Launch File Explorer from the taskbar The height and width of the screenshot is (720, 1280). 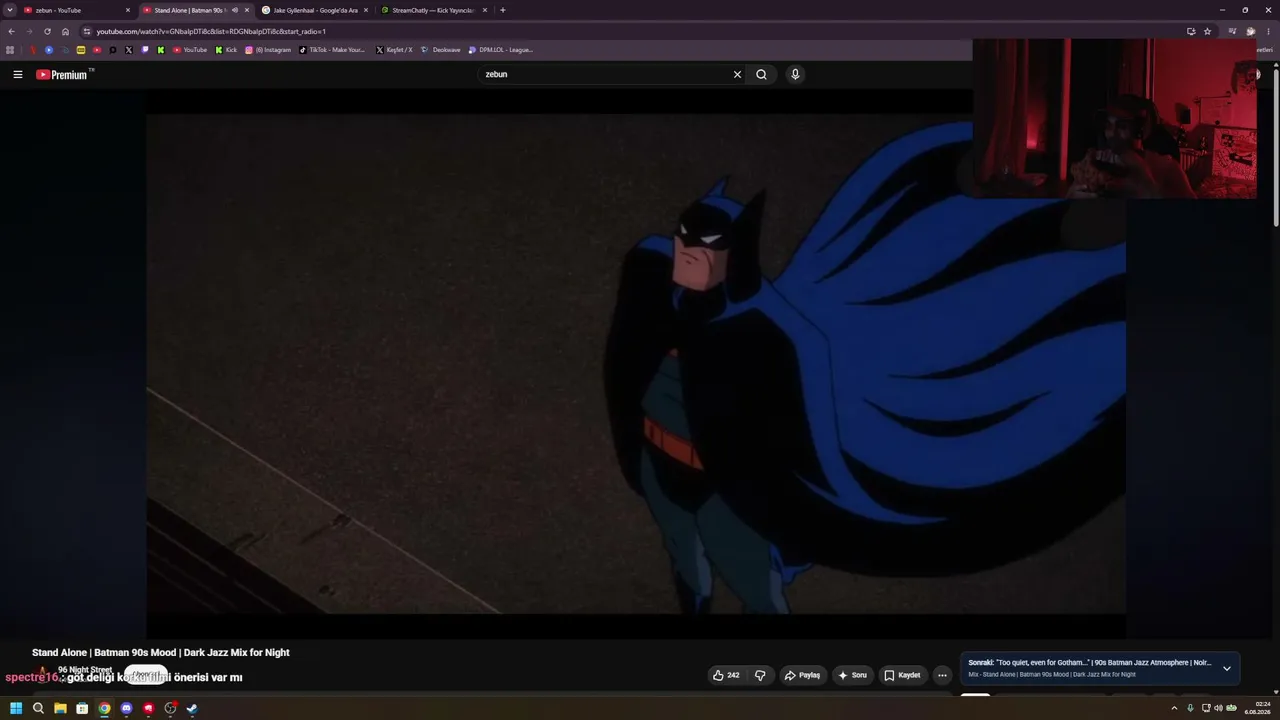pos(60,708)
